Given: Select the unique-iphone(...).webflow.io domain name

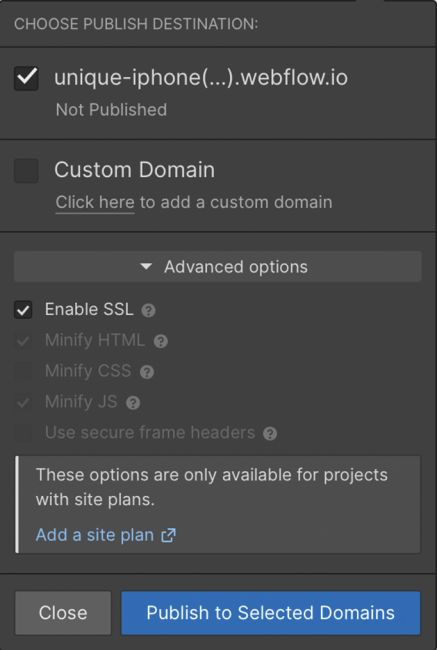Looking at the screenshot, I should (201, 78).
